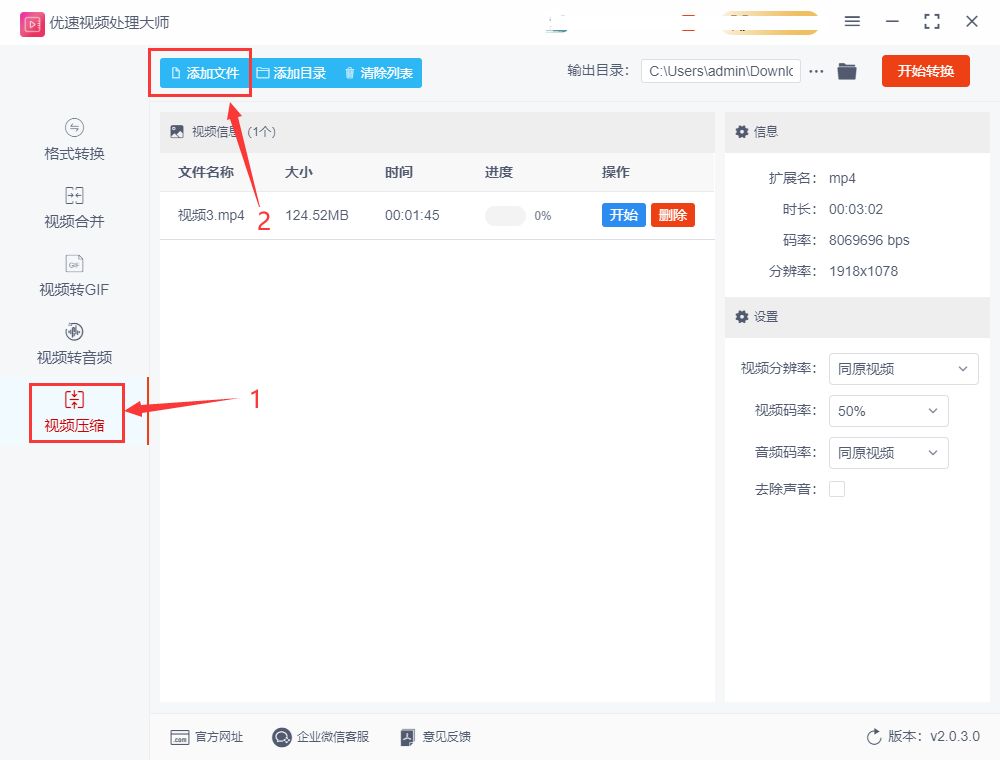Click the extension value mp4
The height and width of the screenshot is (760, 1000).
[x=842, y=178]
